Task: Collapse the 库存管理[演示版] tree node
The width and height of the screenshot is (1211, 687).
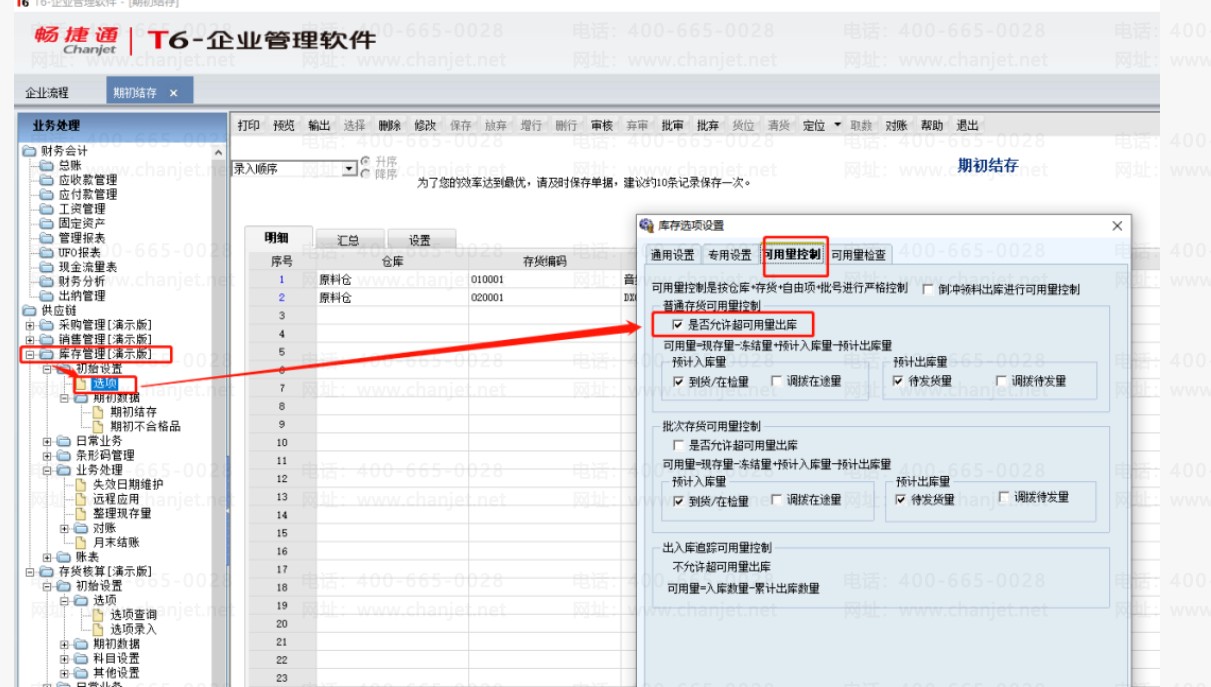Action: click(x=30, y=354)
